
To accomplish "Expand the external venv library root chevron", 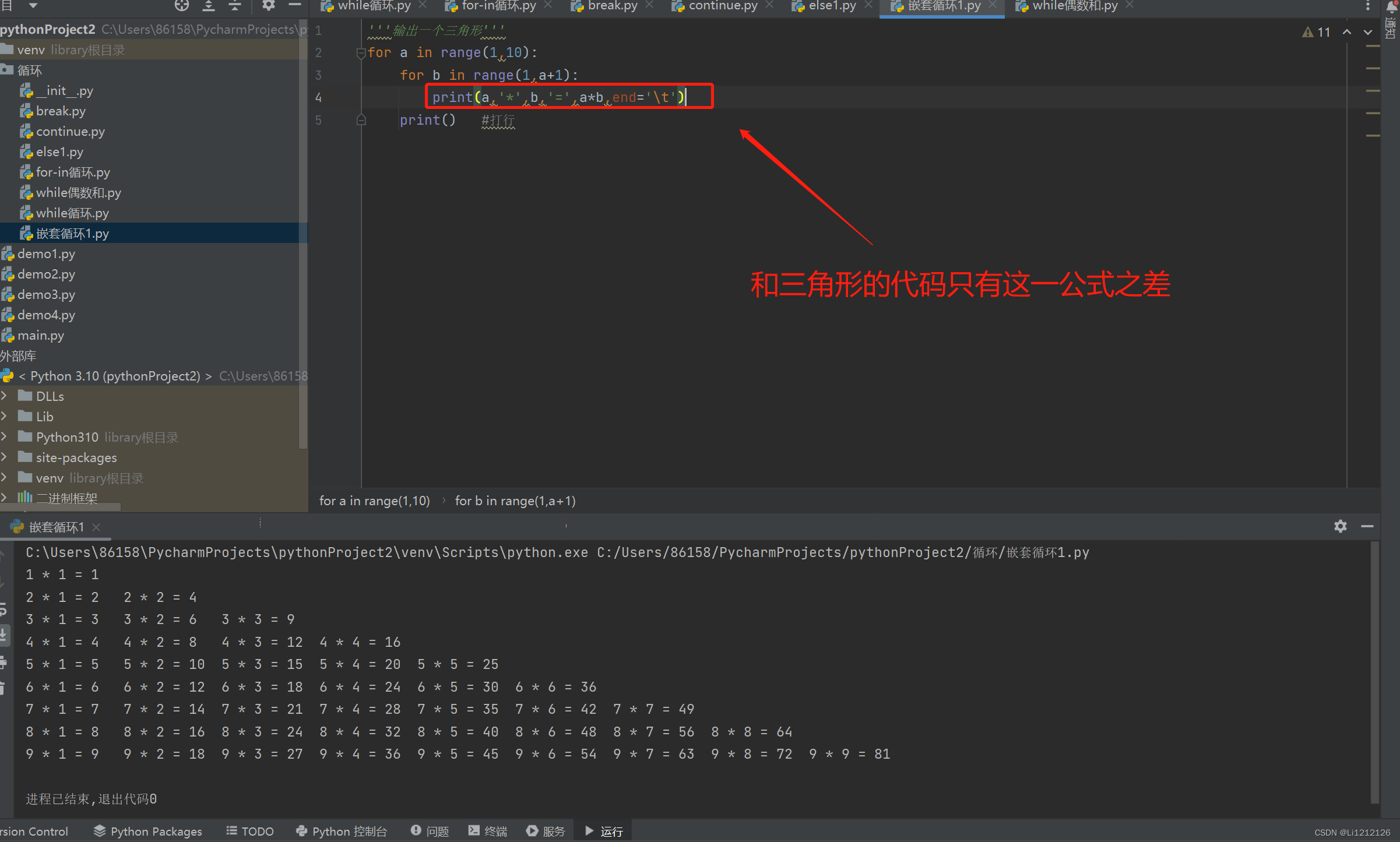I will (x=5, y=477).
